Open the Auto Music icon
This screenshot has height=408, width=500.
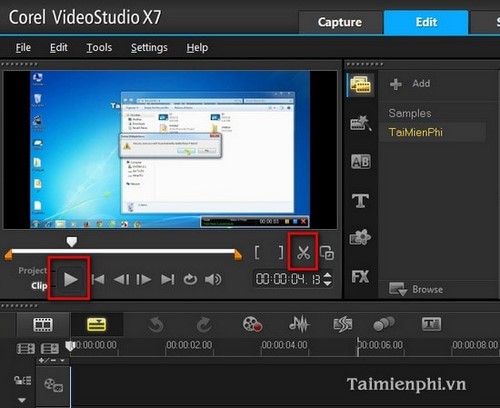(343, 324)
